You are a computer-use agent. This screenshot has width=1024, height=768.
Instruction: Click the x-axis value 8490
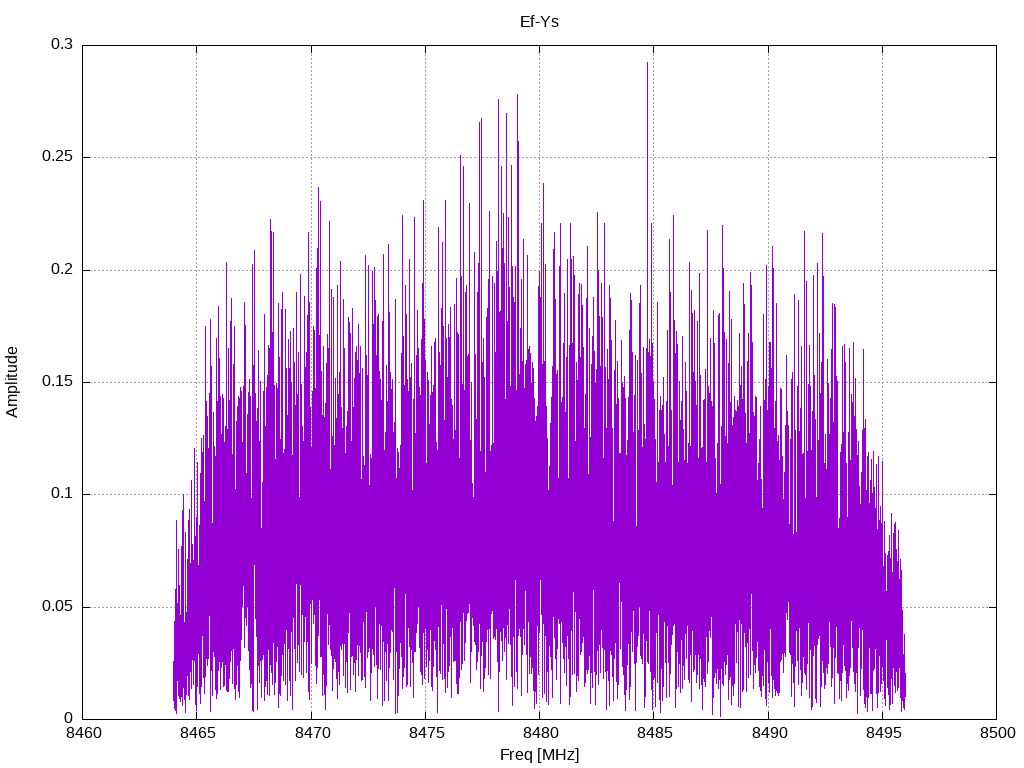(x=768, y=733)
